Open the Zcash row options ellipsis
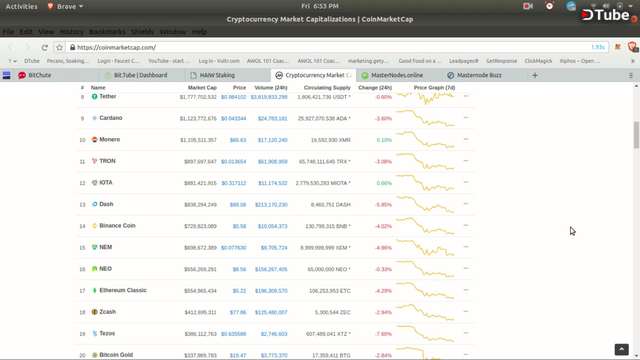This screenshot has height=360, width=640. 466,311
